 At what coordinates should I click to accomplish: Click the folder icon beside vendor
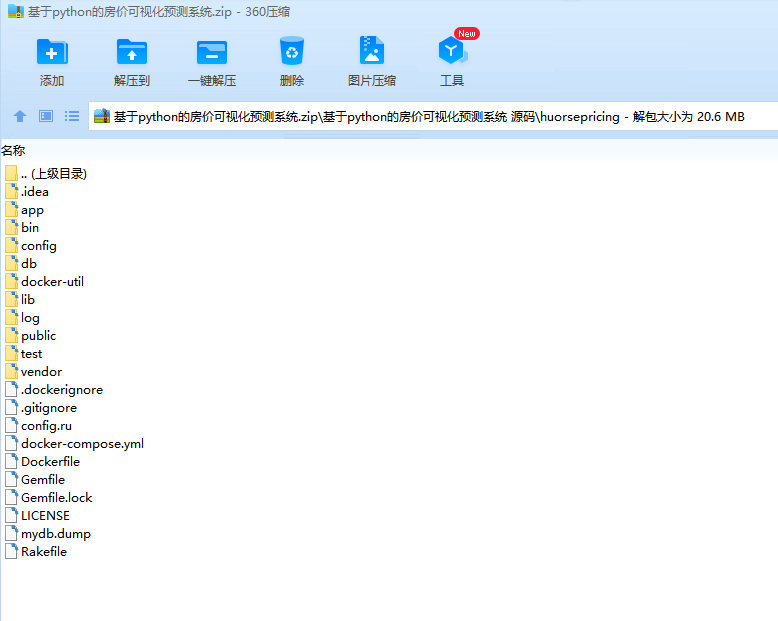pos(12,371)
